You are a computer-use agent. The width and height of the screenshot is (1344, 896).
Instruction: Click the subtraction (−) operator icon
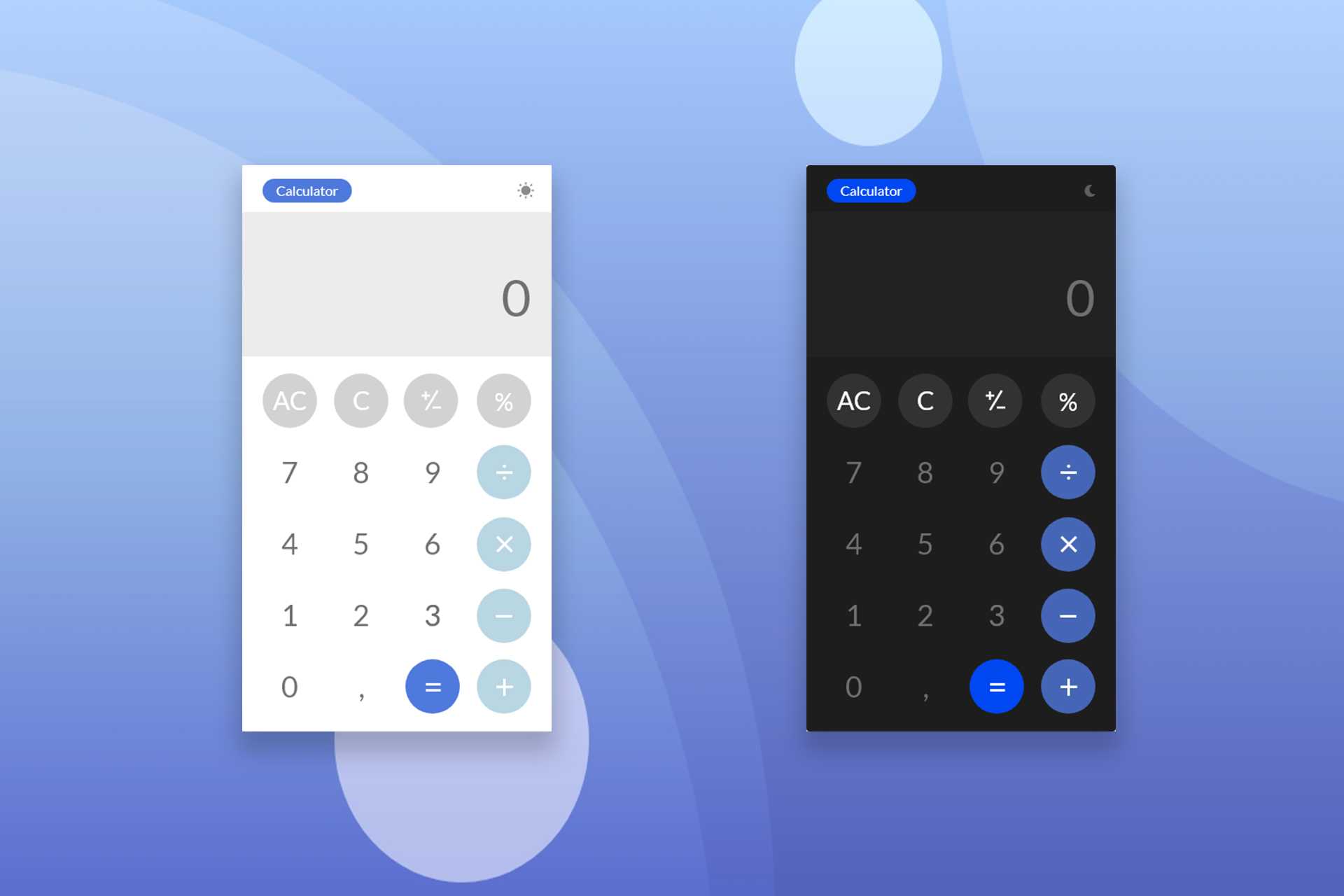tap(503, 614)
